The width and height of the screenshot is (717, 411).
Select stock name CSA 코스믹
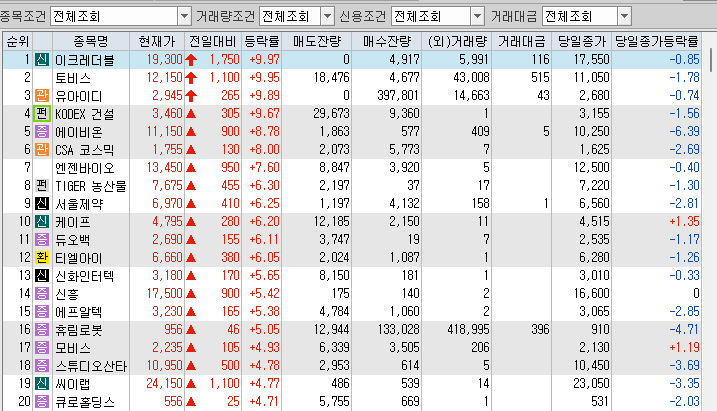tap(85, 150)
